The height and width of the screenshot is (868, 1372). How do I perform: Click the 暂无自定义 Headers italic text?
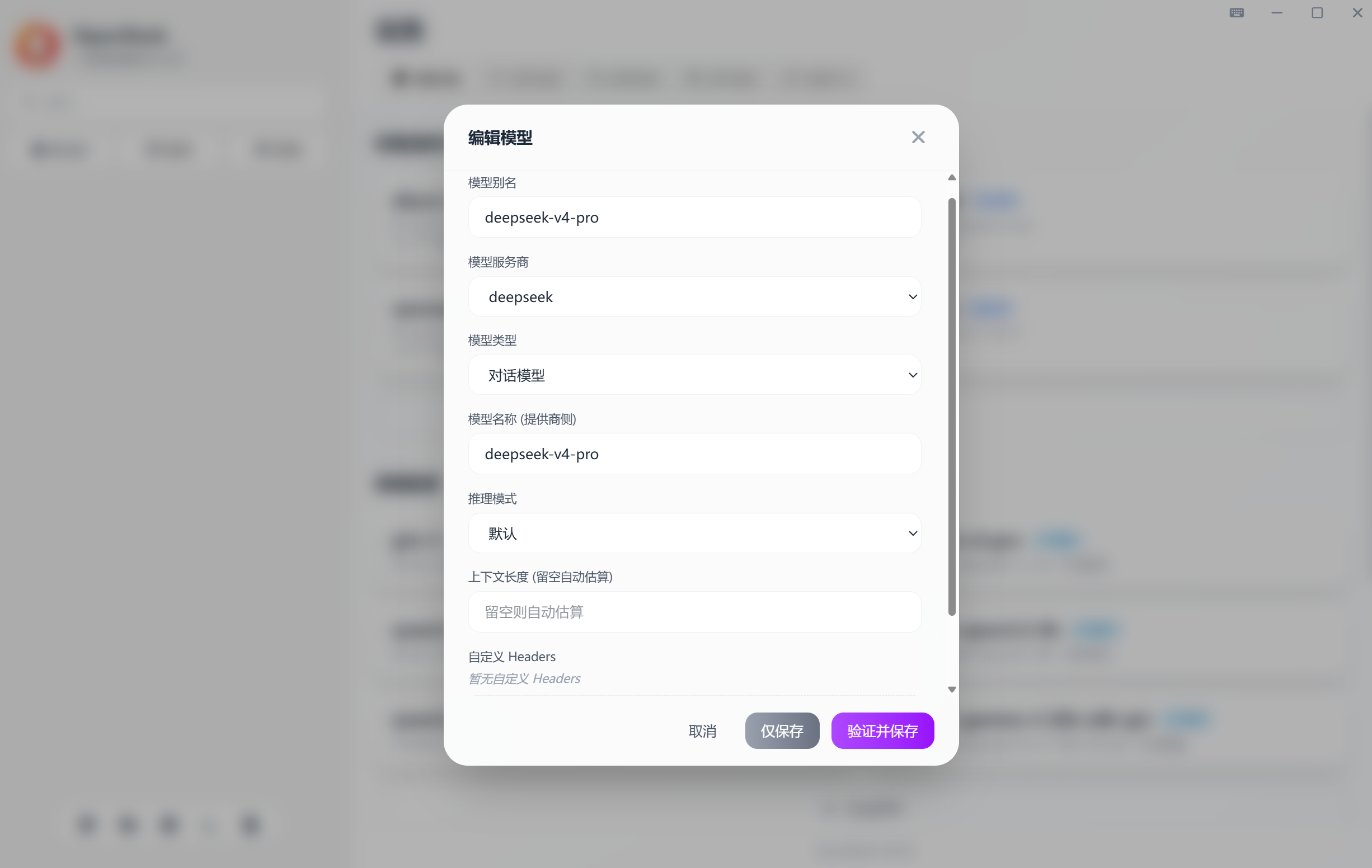(524, 678)
